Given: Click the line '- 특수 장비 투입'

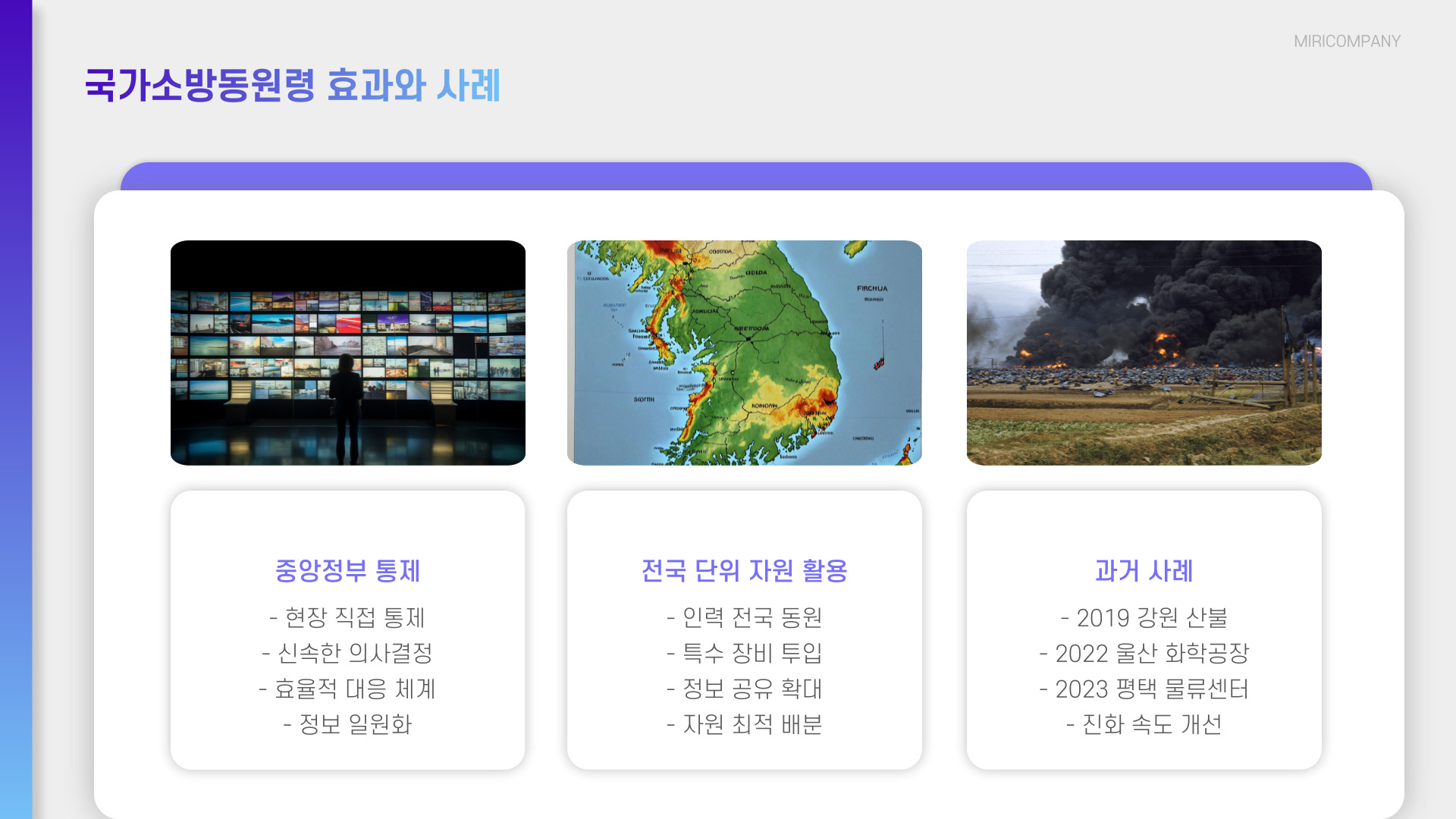Looking at the screenshot, I should click(x=744, y=653).
